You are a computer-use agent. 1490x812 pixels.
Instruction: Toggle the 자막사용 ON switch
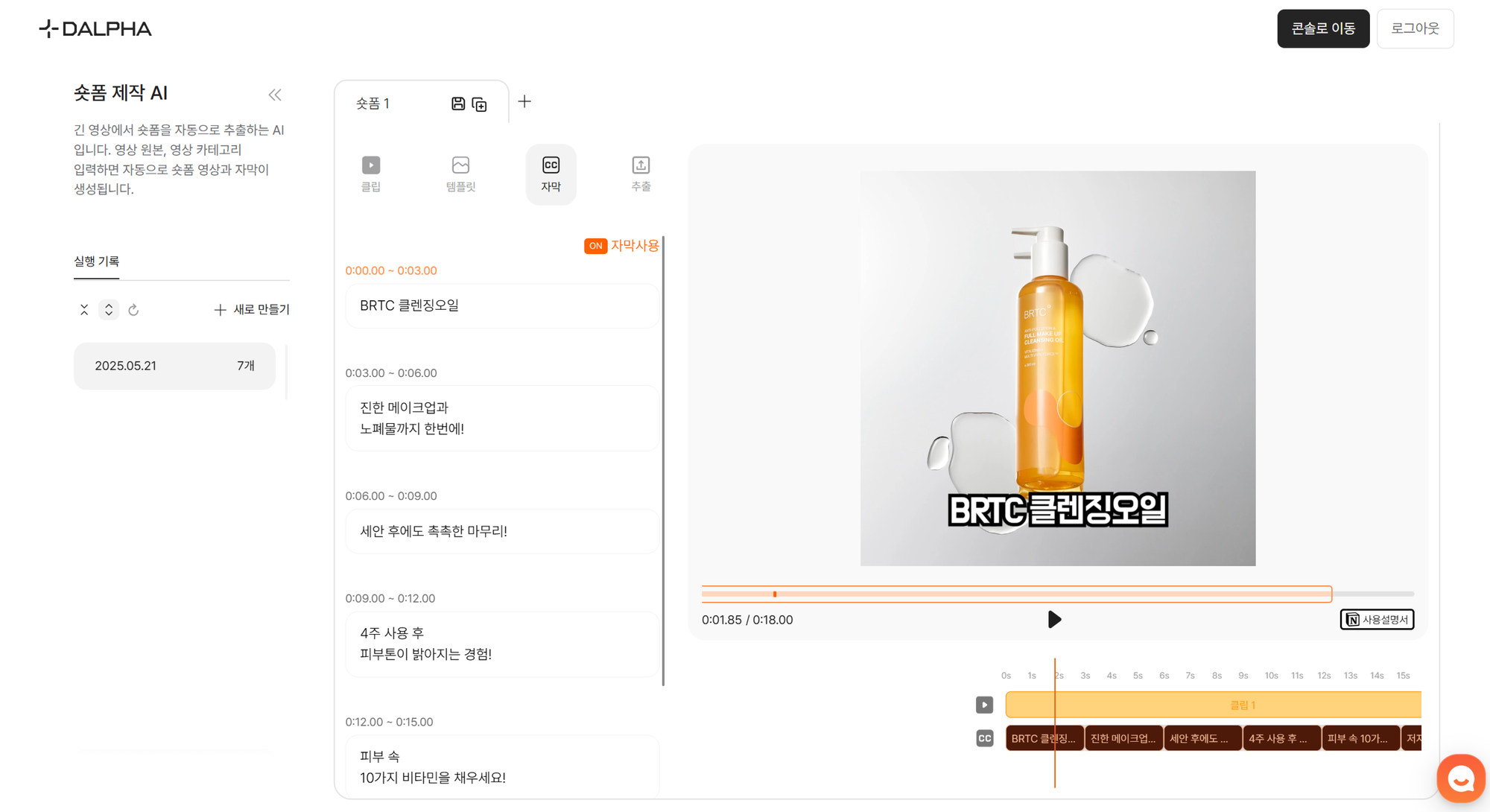(x=595, y=246)
